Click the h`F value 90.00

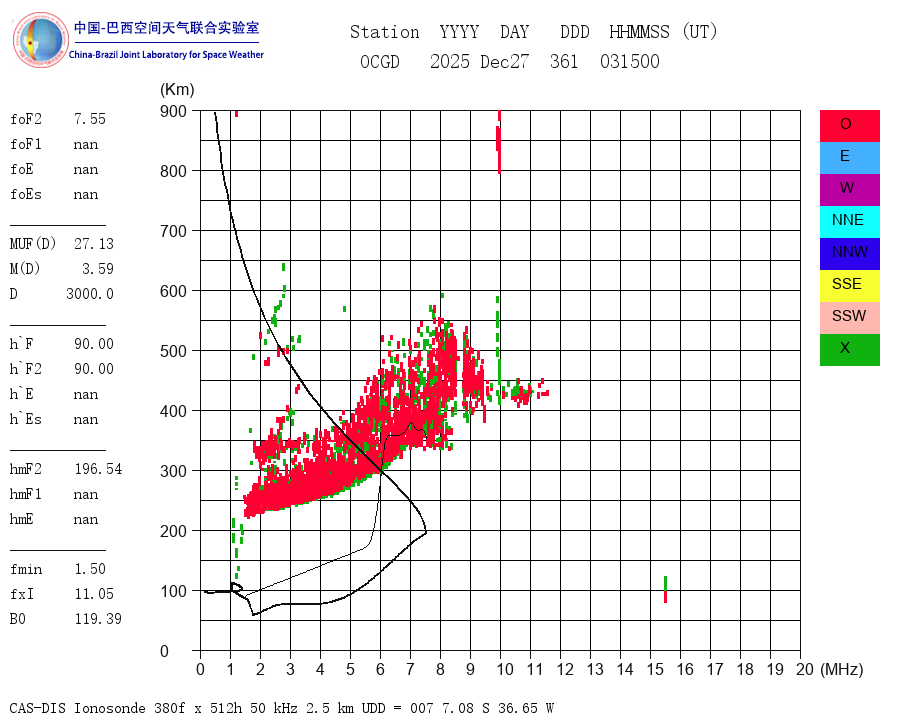94,344
